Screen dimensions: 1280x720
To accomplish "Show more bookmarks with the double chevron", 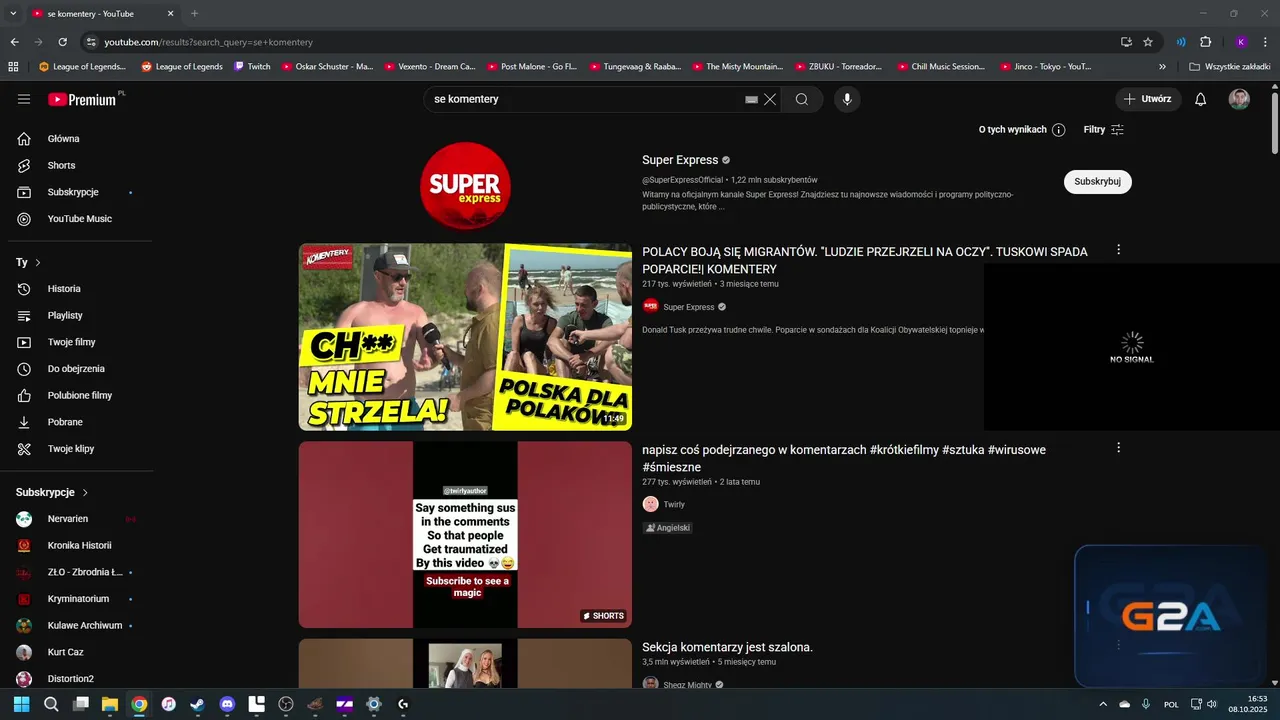I will point(1162,67).
